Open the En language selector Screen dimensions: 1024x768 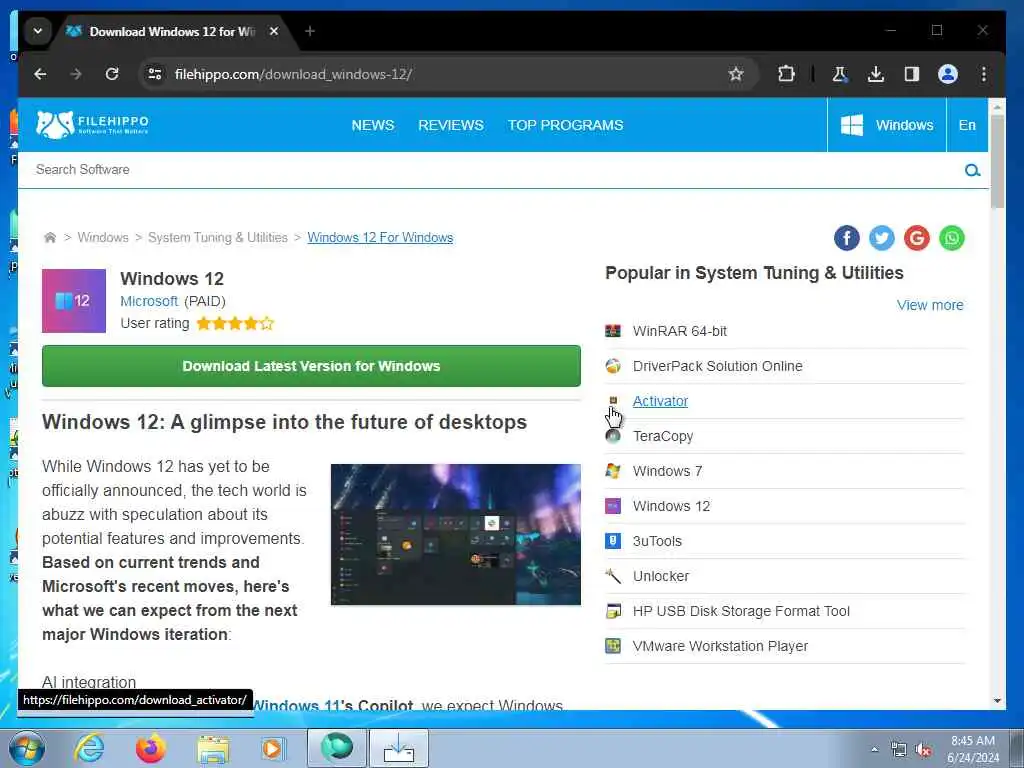pyautogui.click(x=967, y=125)
